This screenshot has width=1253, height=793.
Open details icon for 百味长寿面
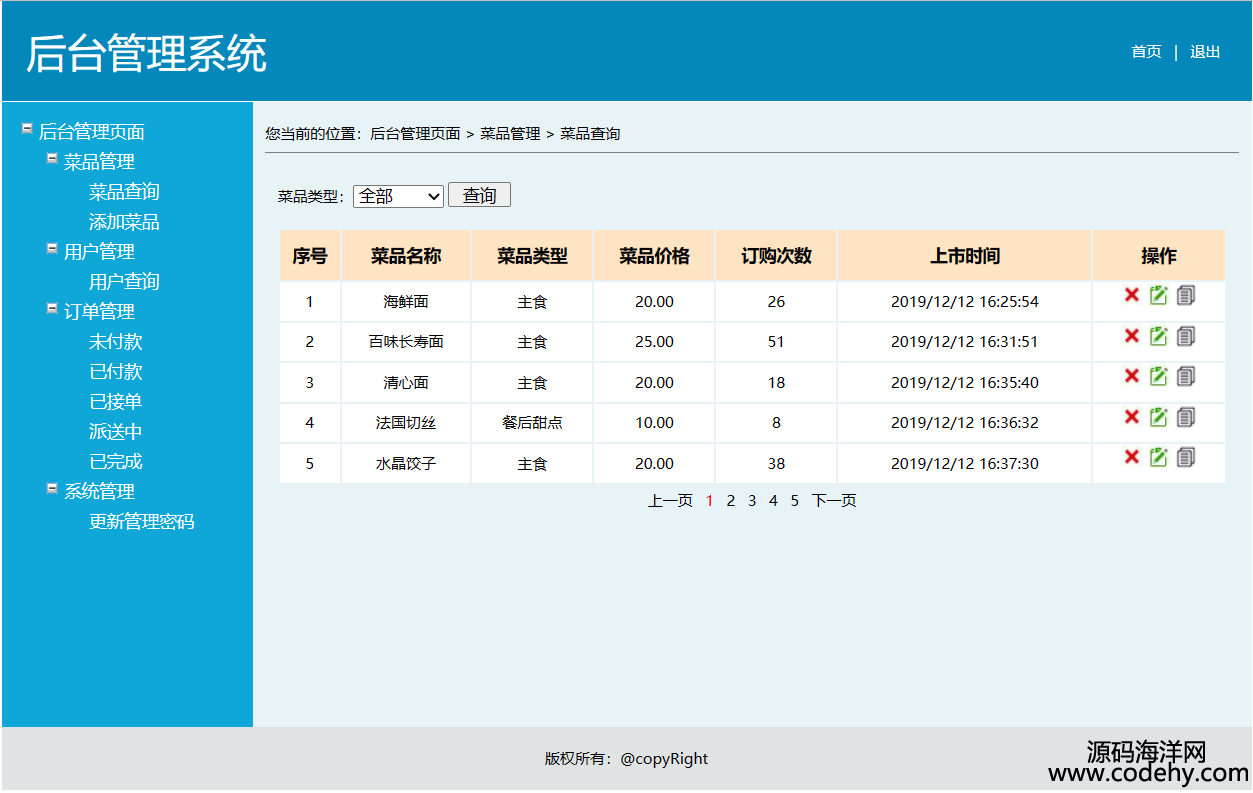(1186, 335)
